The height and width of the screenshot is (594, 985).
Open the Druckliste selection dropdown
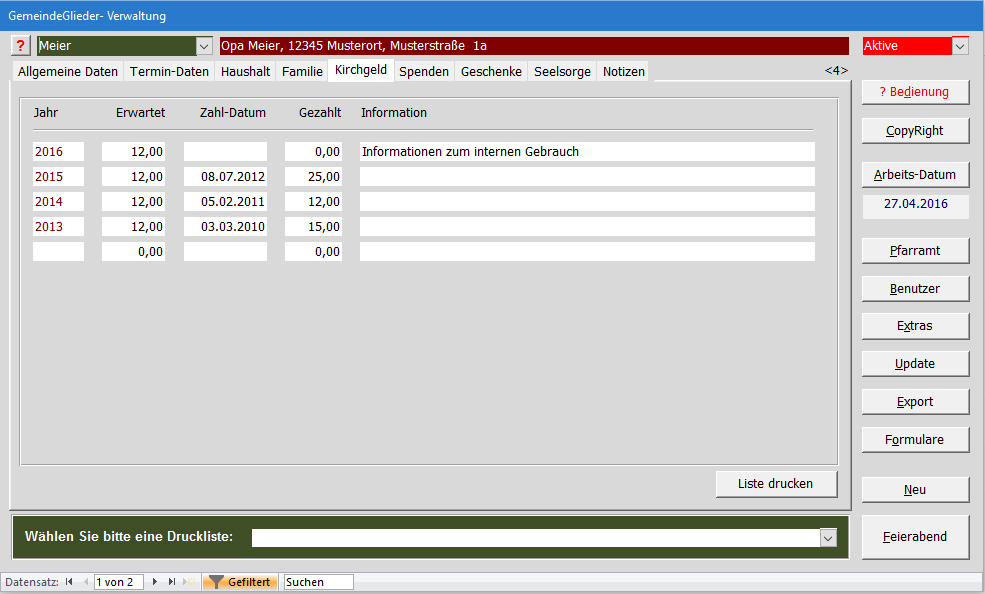[x=828, y=538]
